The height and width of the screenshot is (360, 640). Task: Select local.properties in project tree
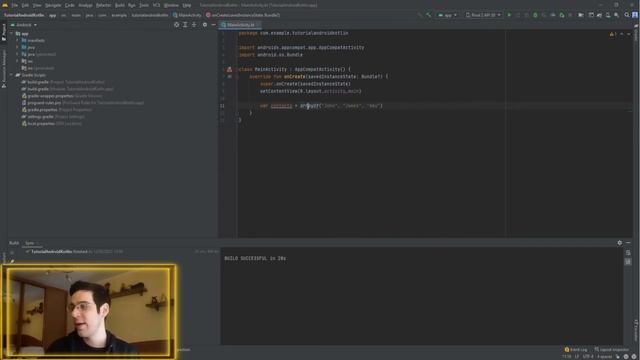click(51, 124)
